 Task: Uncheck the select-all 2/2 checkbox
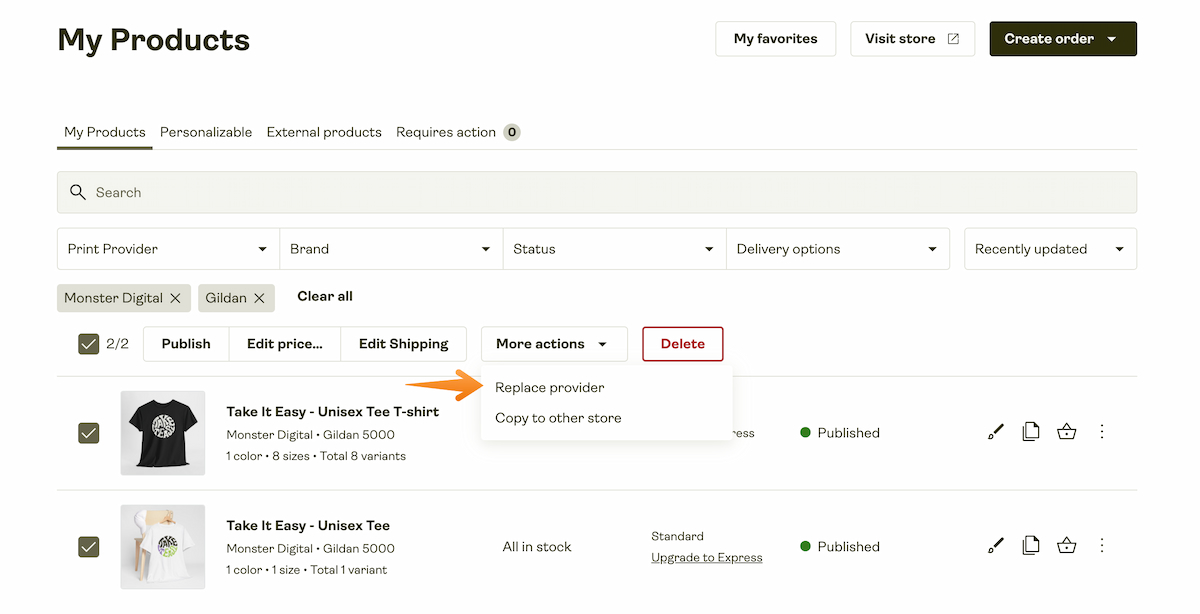click(88, 343)
